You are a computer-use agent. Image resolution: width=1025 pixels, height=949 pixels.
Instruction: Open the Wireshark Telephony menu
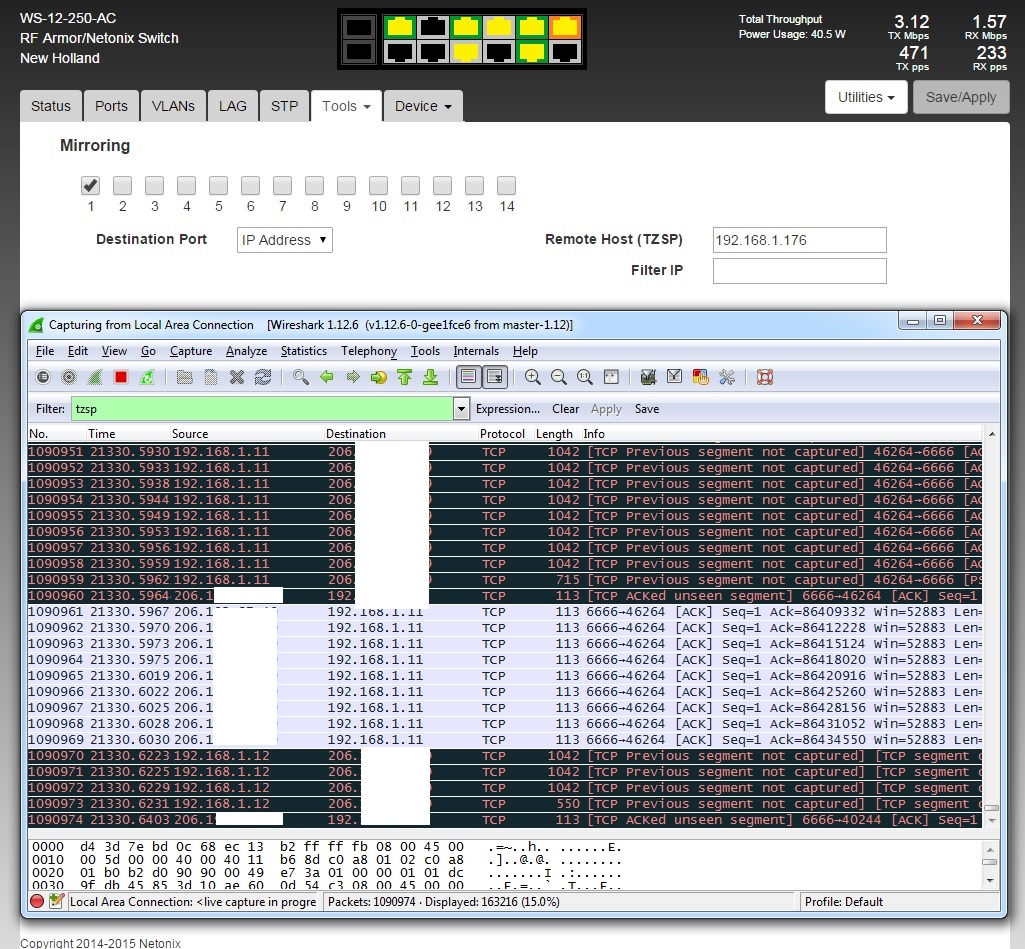point(369,351)
